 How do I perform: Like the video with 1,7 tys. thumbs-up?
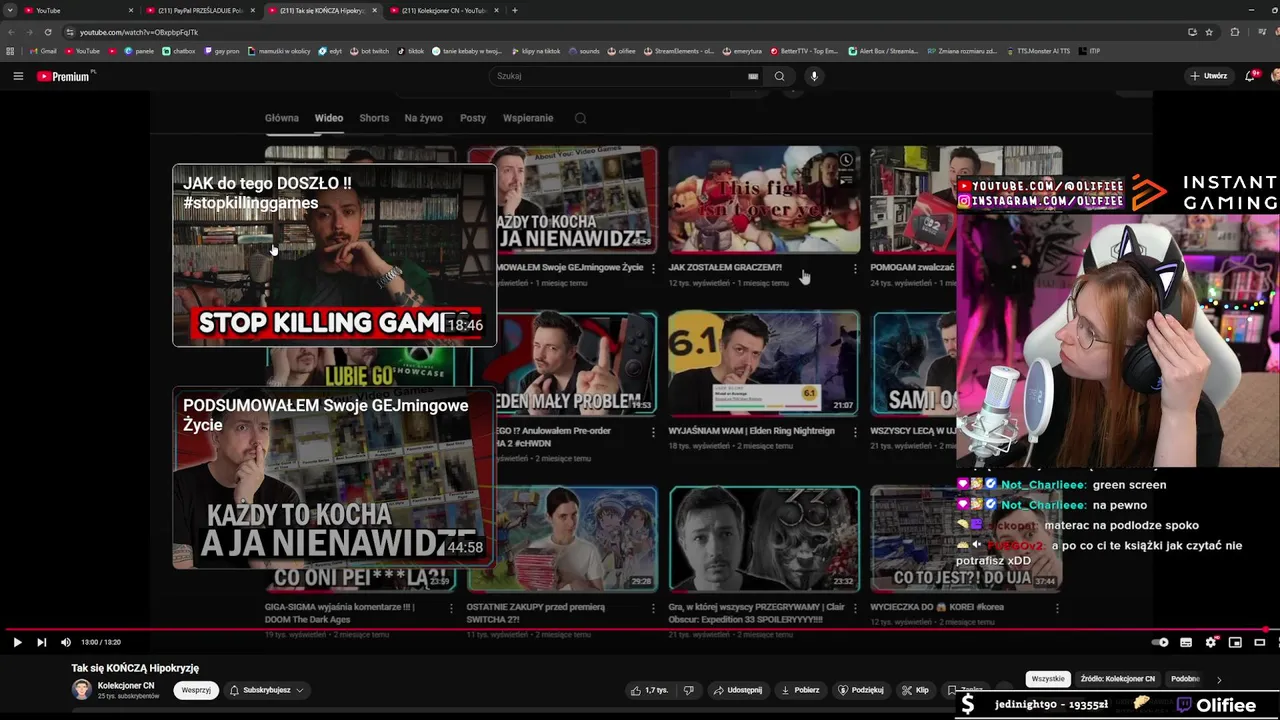649,690
